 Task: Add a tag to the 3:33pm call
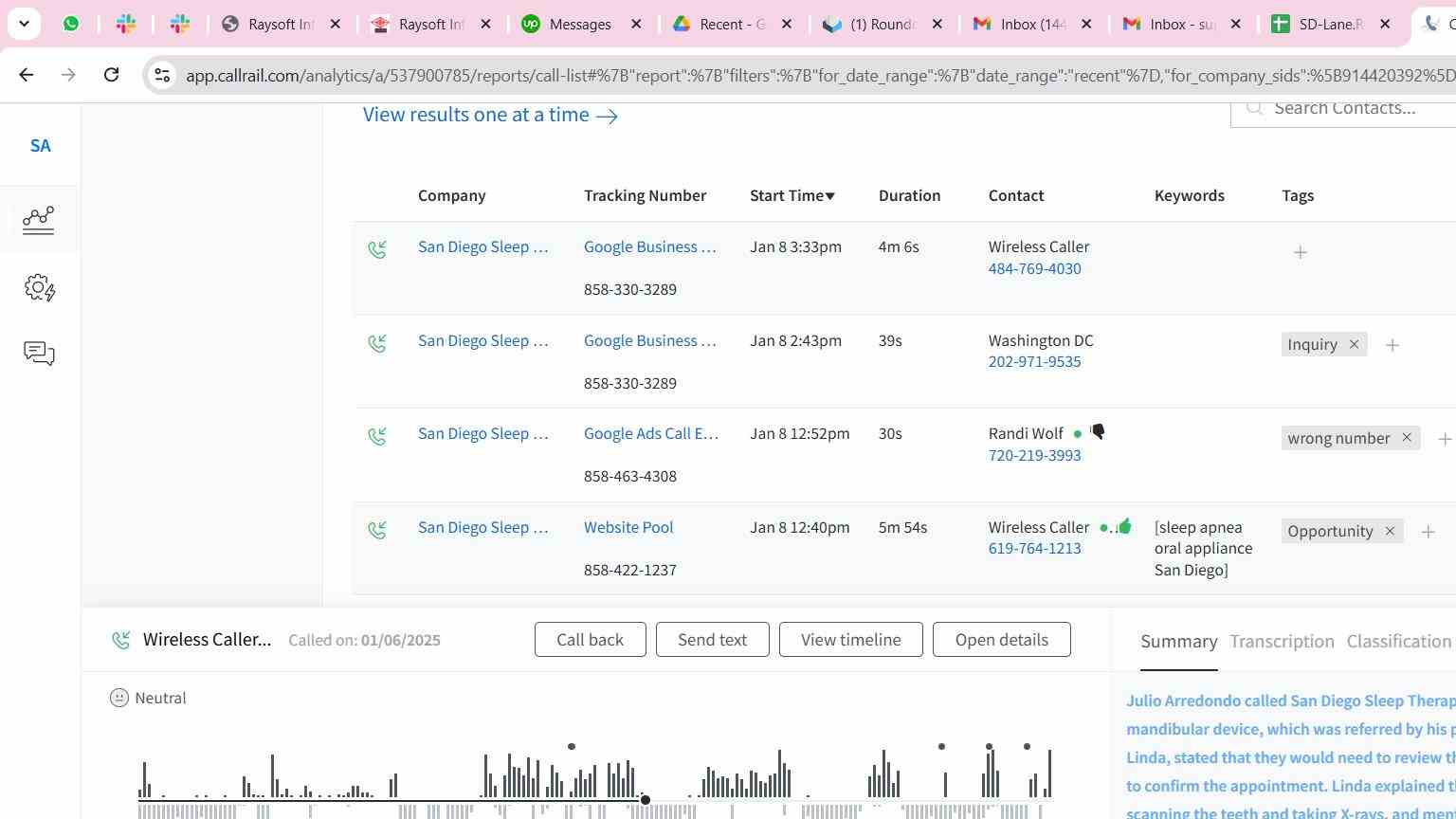[1301, 252]
